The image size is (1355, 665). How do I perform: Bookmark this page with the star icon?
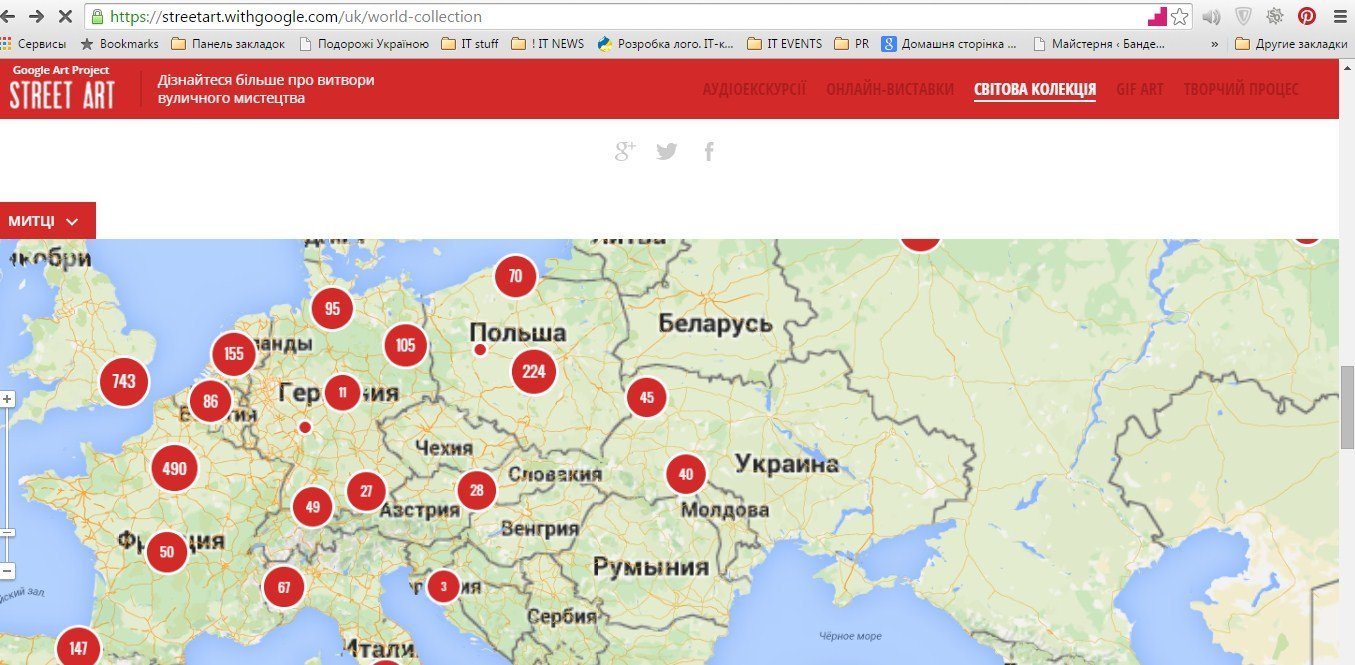click(1180, 17)
